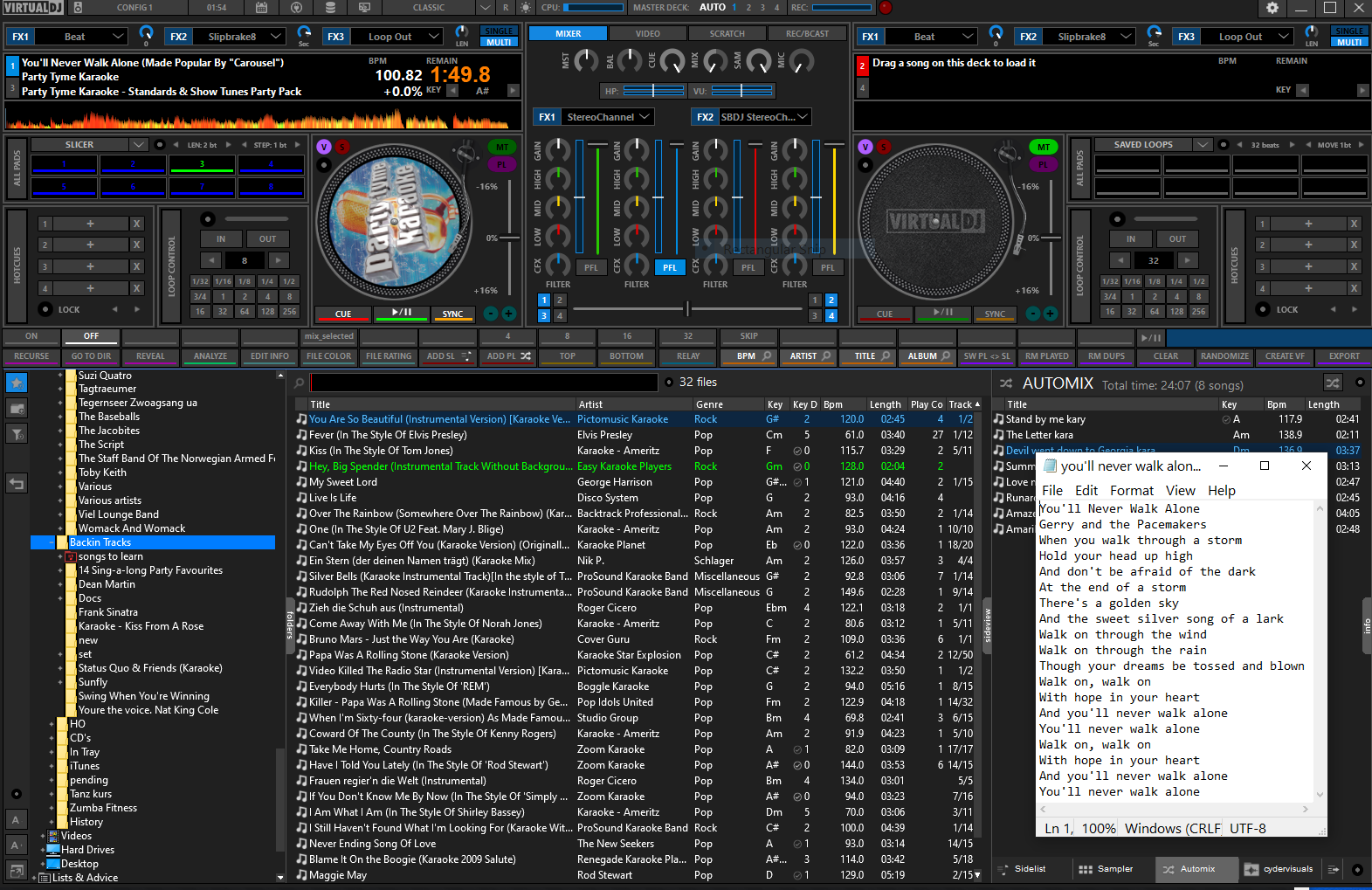The height and width of the screenshot is (890, 1372).
Task: Click the EDIT INFO button
Action: point(270,356)
